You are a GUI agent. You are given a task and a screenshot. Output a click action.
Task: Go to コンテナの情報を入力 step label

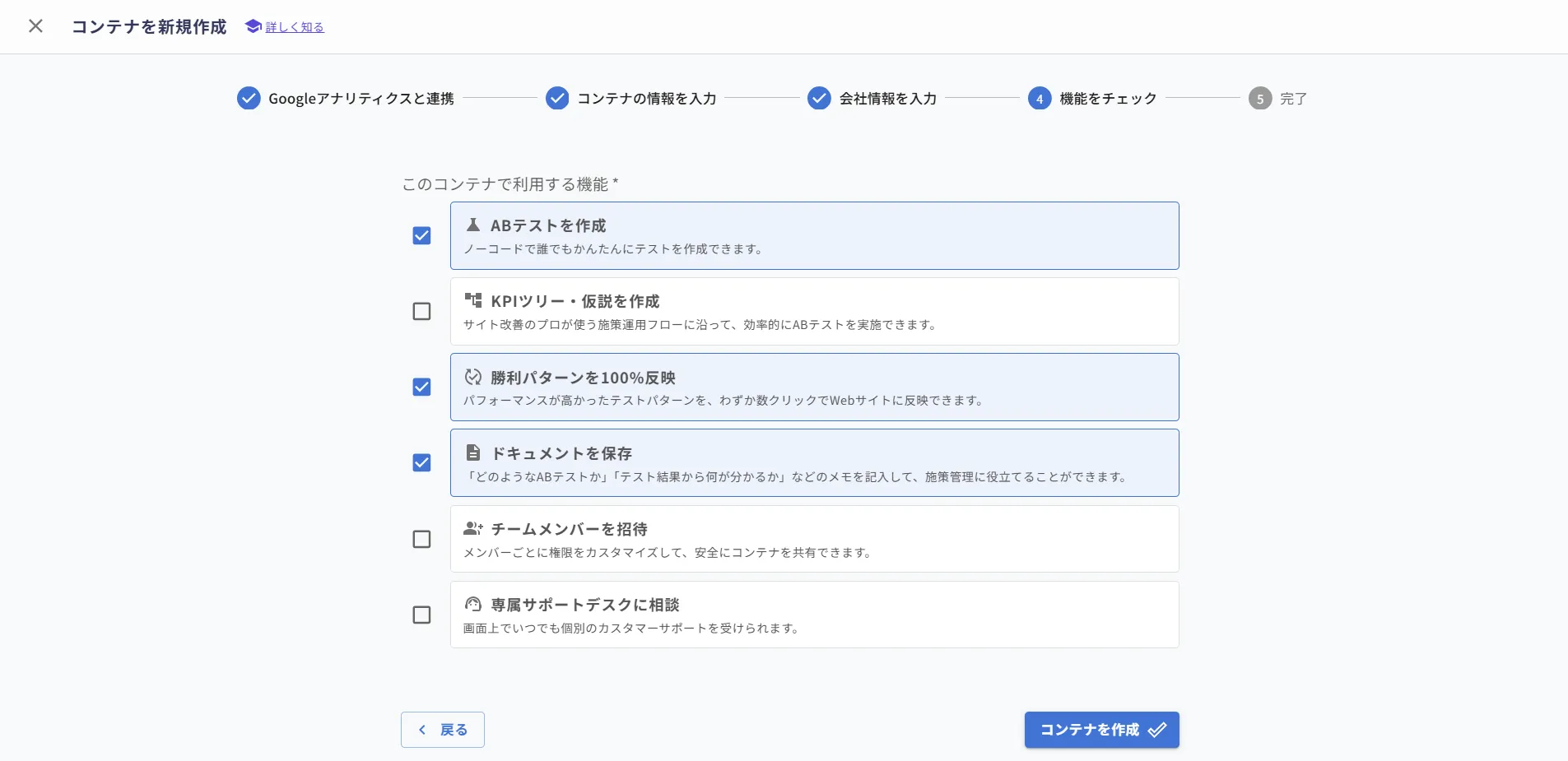point(647,99)
